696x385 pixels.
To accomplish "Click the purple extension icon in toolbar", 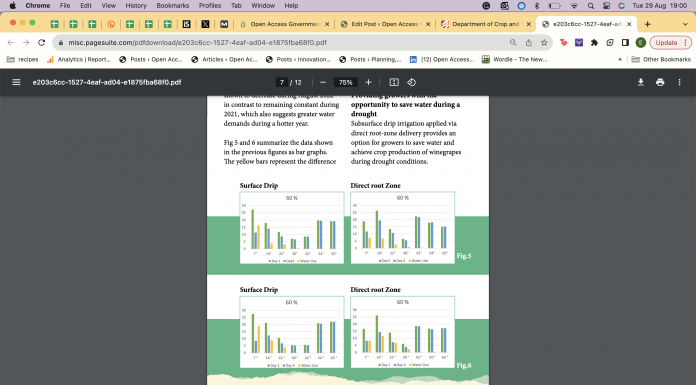I will (x=579, y=43).
